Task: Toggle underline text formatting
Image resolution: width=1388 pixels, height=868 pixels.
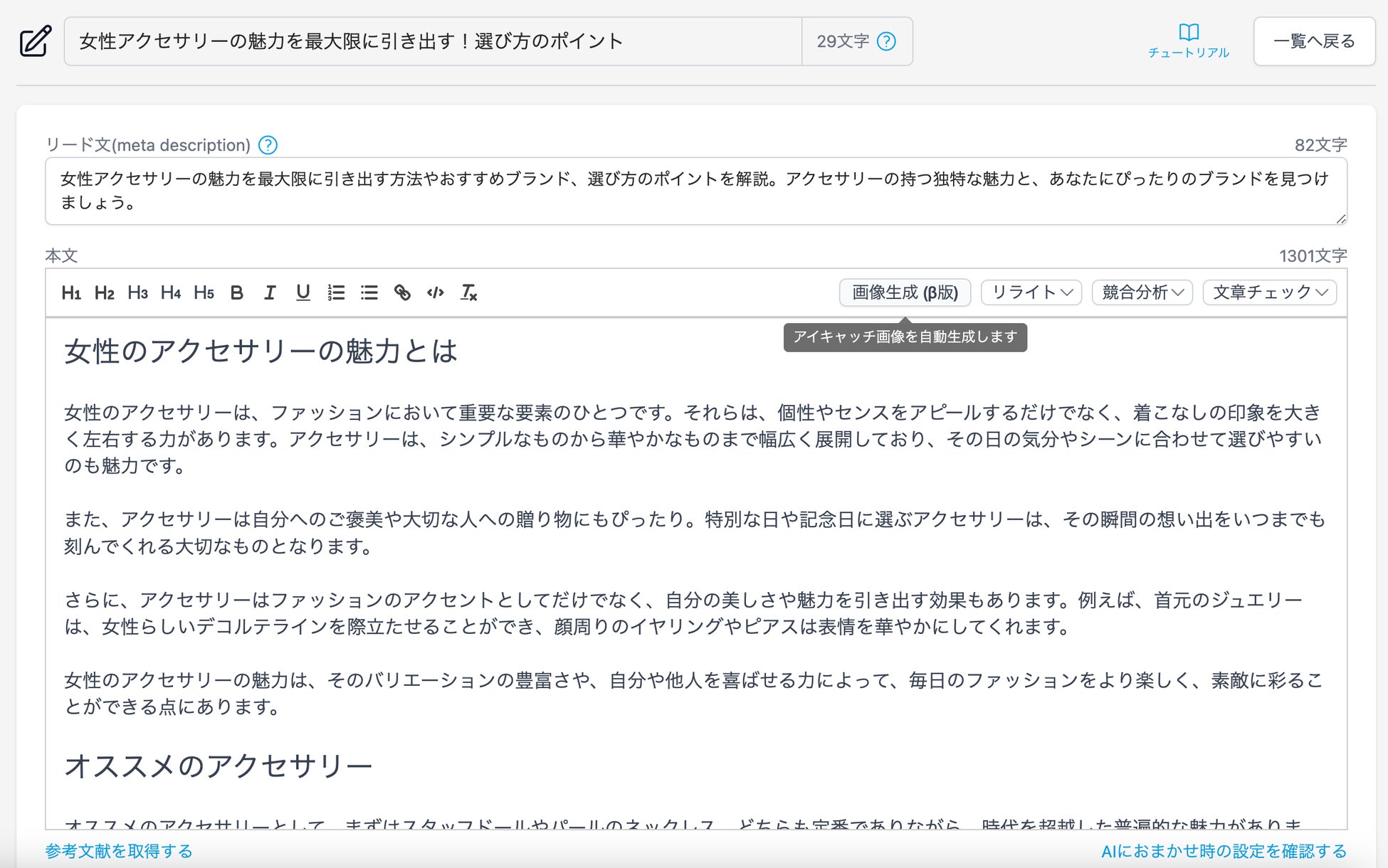Action: 303,292
